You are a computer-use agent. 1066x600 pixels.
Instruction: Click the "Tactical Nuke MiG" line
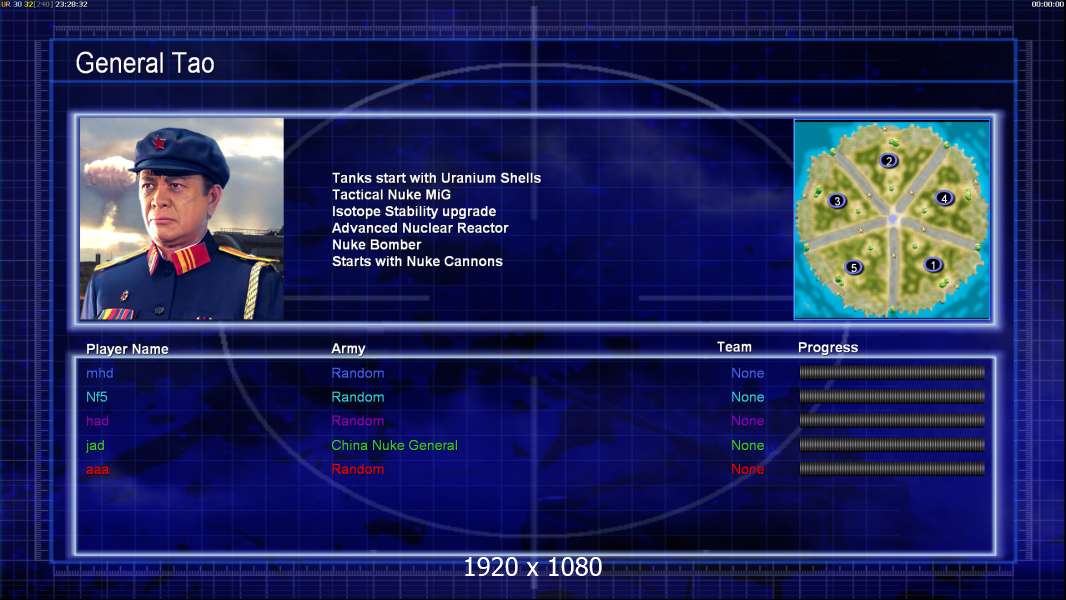click(x=391, y=194)
